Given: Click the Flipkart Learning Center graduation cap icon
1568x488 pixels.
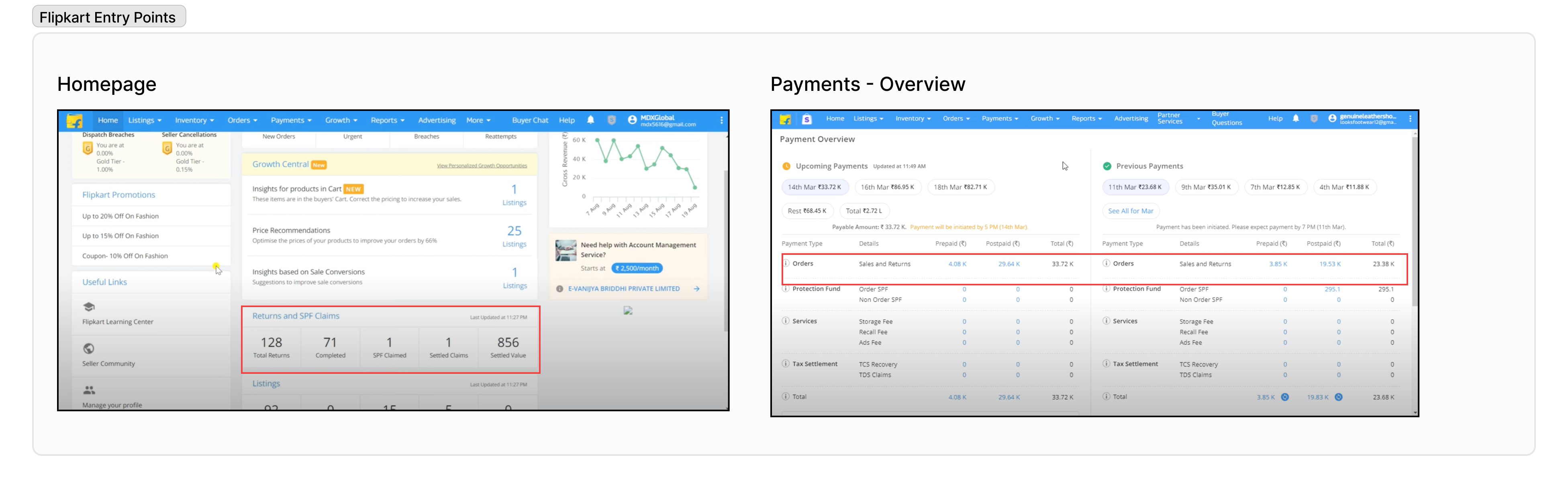Looking at the screenshot, I should [x=89, y=306].
